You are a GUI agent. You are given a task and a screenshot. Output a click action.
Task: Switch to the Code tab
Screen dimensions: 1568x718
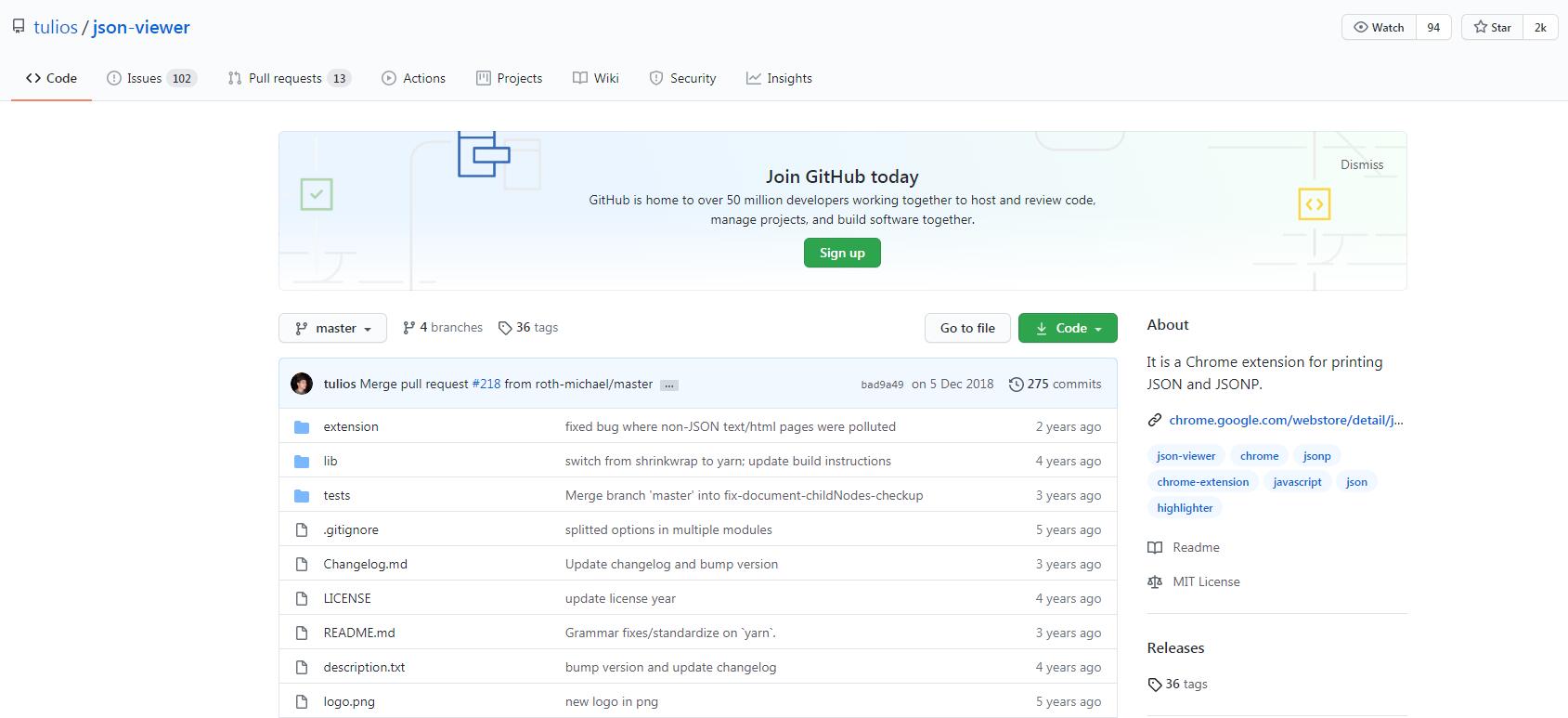(x=51, y=78)
